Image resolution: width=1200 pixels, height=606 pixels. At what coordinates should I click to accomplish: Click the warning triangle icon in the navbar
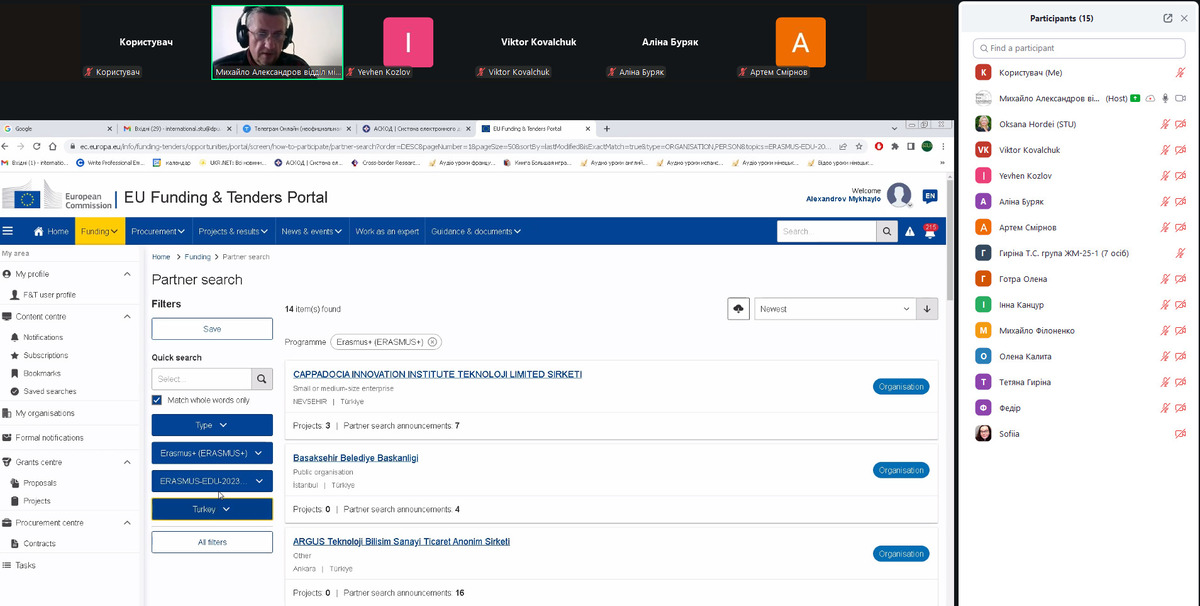point(909,231)
